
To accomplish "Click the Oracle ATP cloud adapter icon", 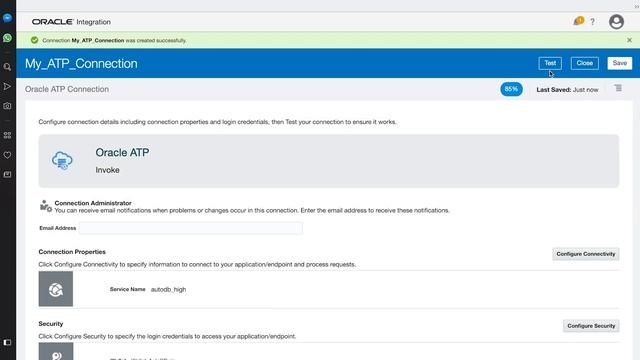I will click(x=62, y=160).
